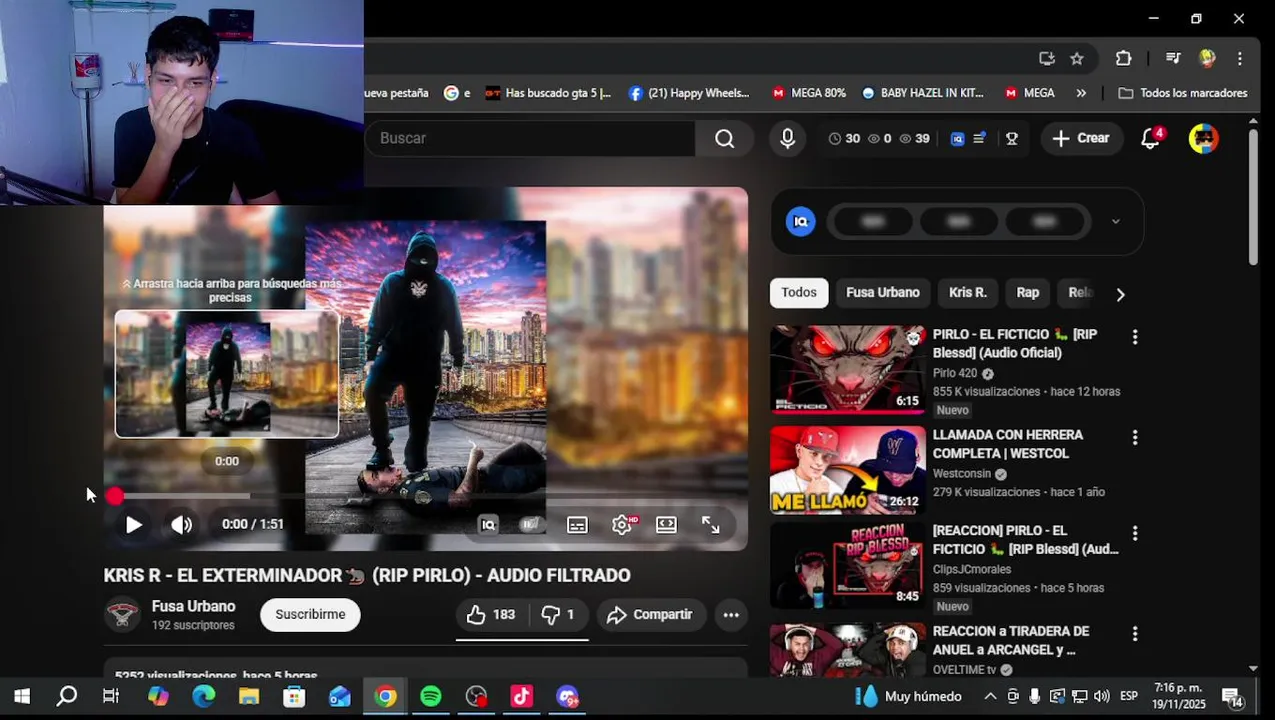Click the vidIQ round logo in sidebar

coord(800,221)
